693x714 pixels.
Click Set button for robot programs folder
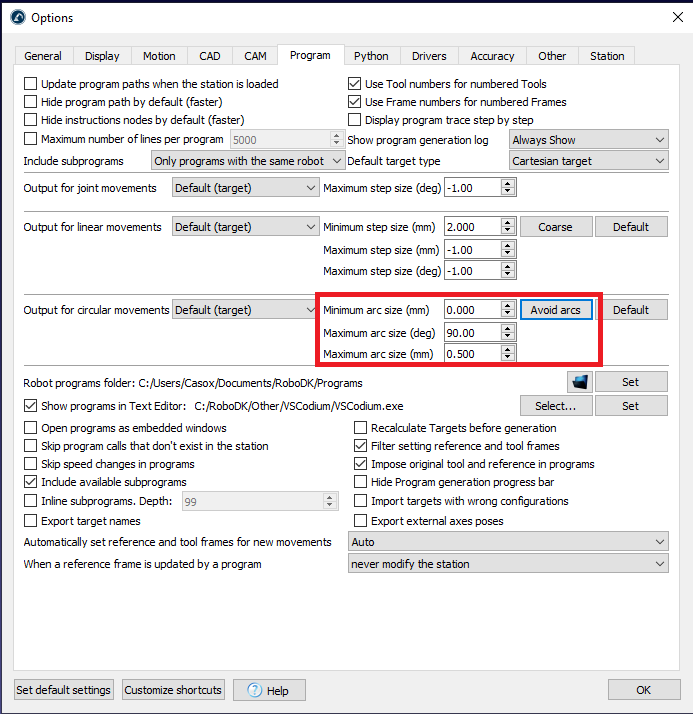[631, 382]
